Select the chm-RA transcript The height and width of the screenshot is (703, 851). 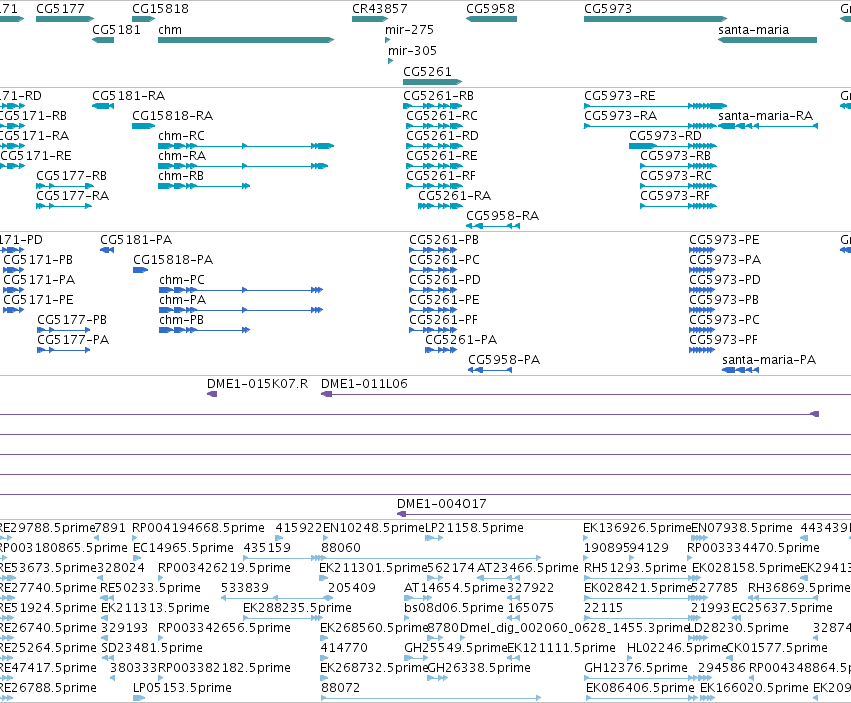tap(243, 166)
